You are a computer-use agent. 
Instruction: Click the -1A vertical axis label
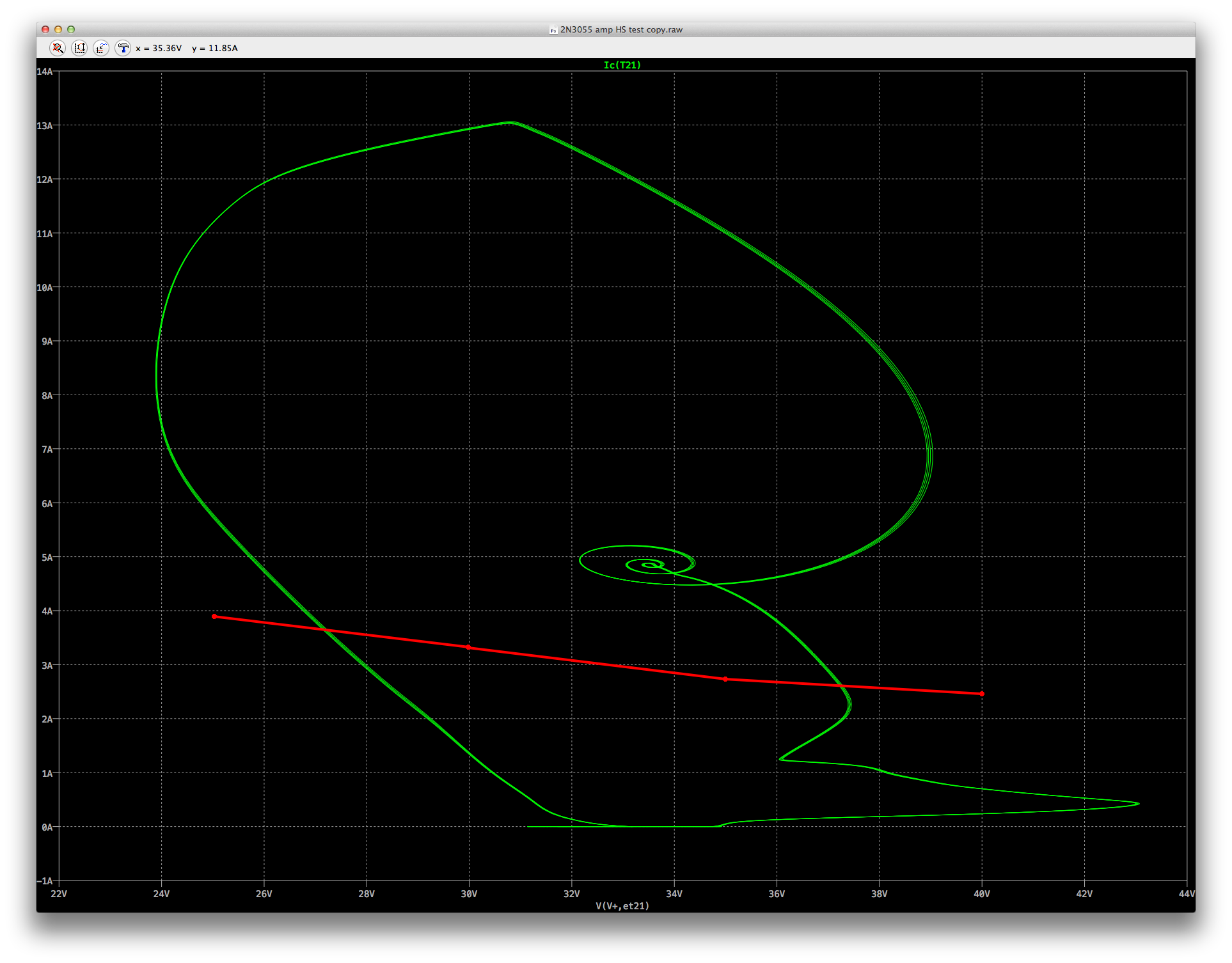click(45, 881)
